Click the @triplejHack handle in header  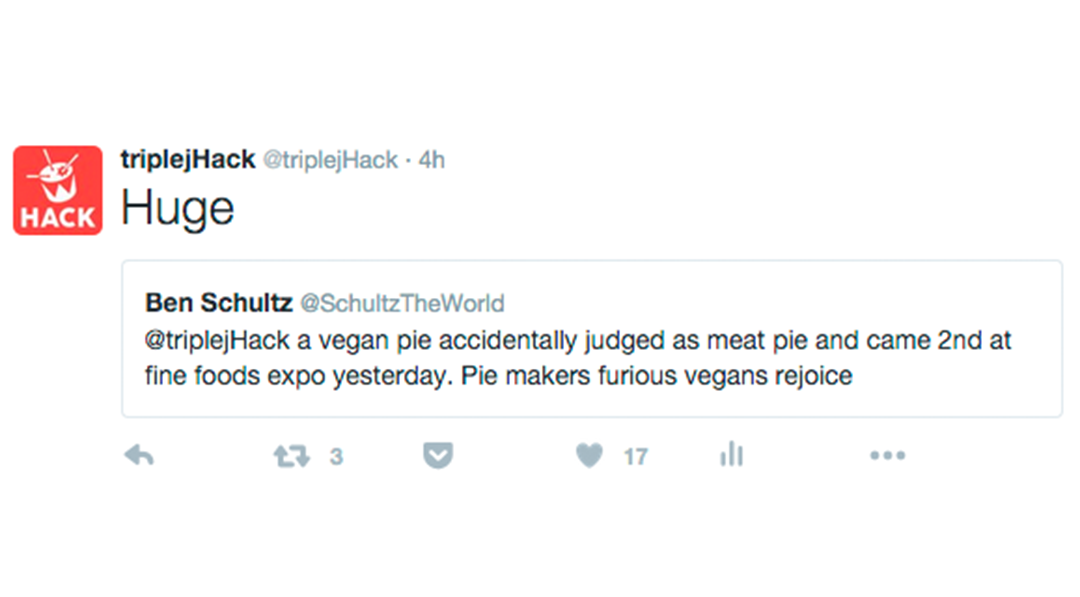coord(331,160)
